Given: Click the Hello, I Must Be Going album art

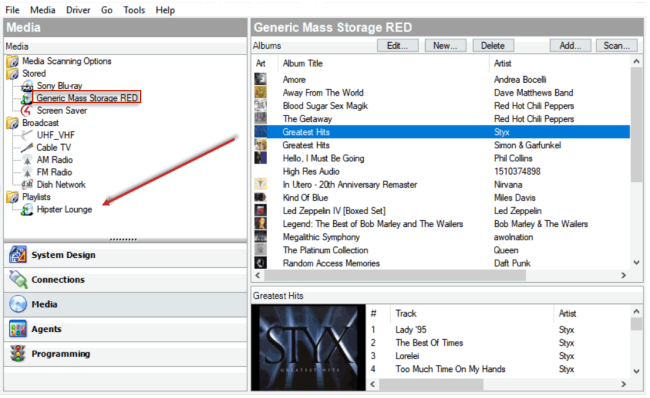Looking at the screenshot, I should (260, 158).
